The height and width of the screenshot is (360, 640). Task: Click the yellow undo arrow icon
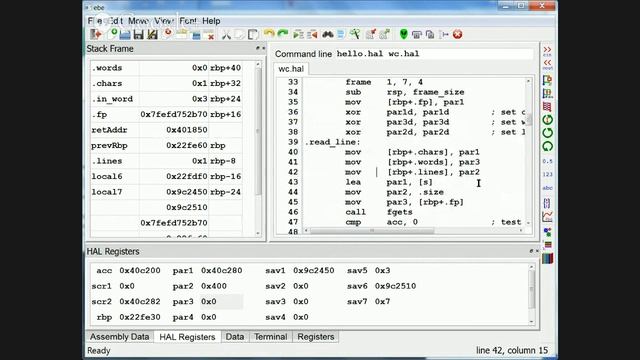[x=269, y=34]
